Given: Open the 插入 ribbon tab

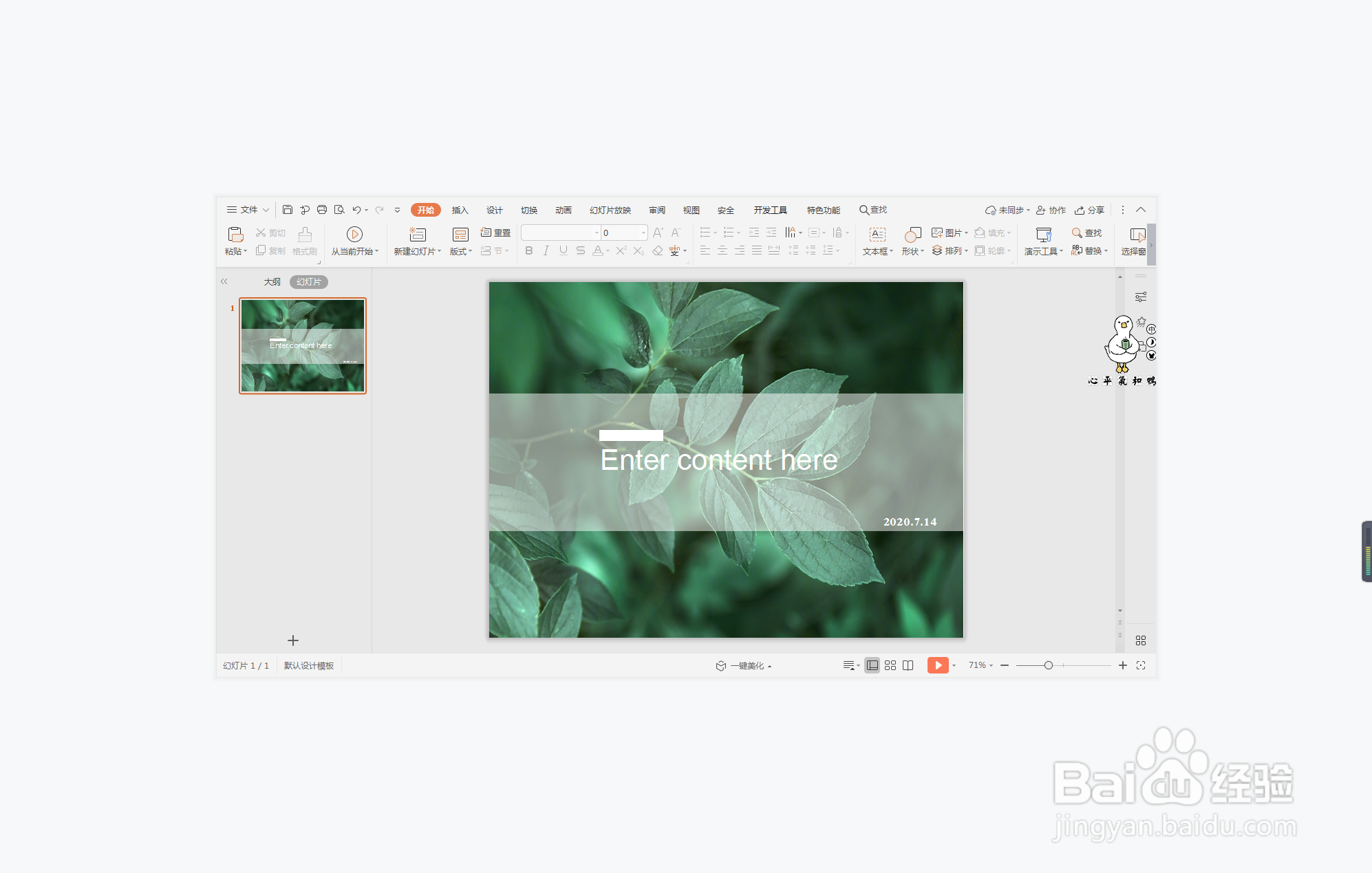Looking at the screenshot, I should [460, 210].
